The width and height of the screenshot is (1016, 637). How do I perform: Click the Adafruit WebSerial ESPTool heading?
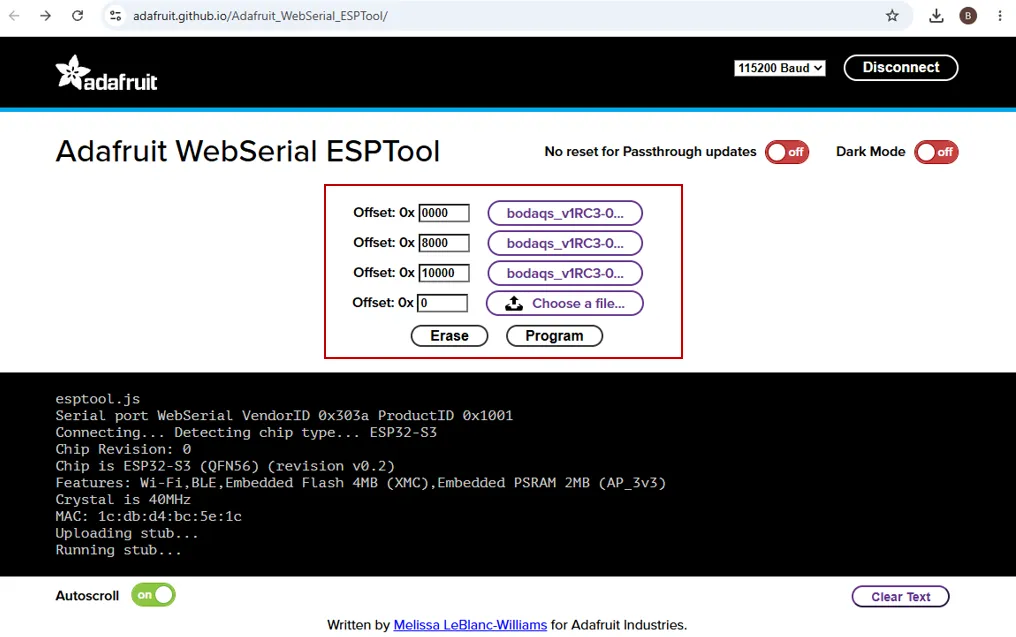[248, 152]
